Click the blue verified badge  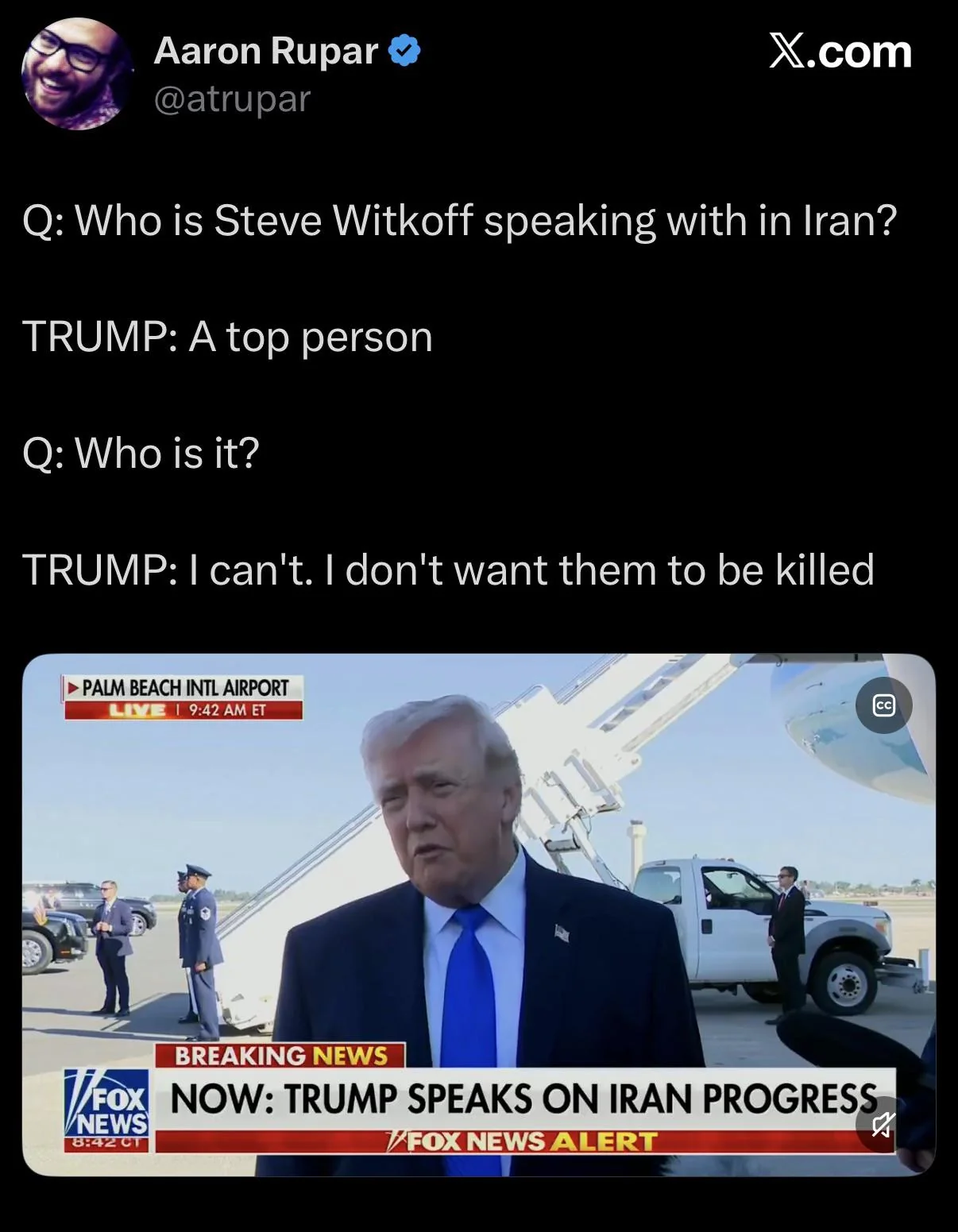coord(404,52)
